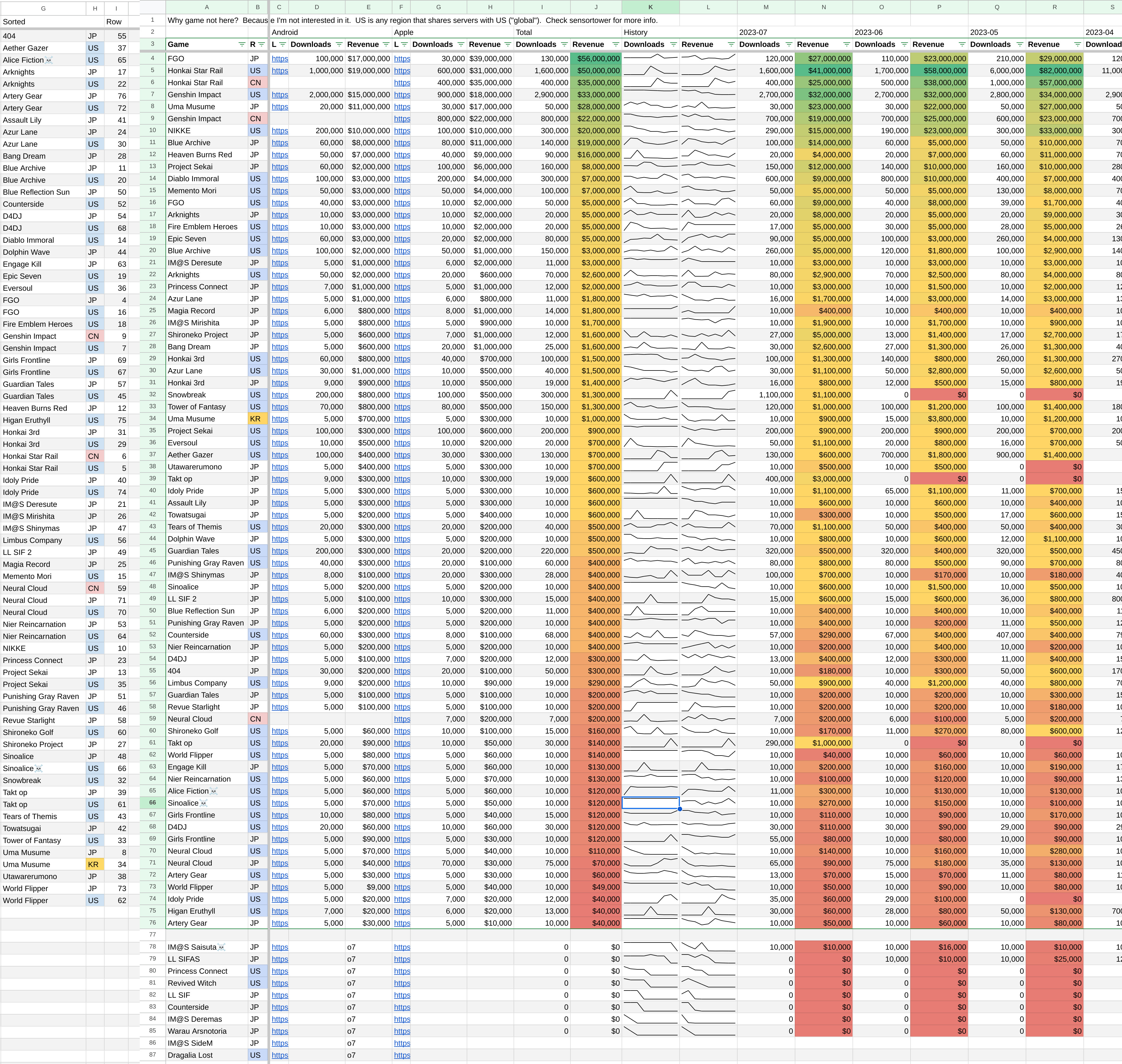Select the IM@S SideM game cell
Image resolution: width=1122 pixels, height=1064 pixels.
click(x=207, y=1043)
